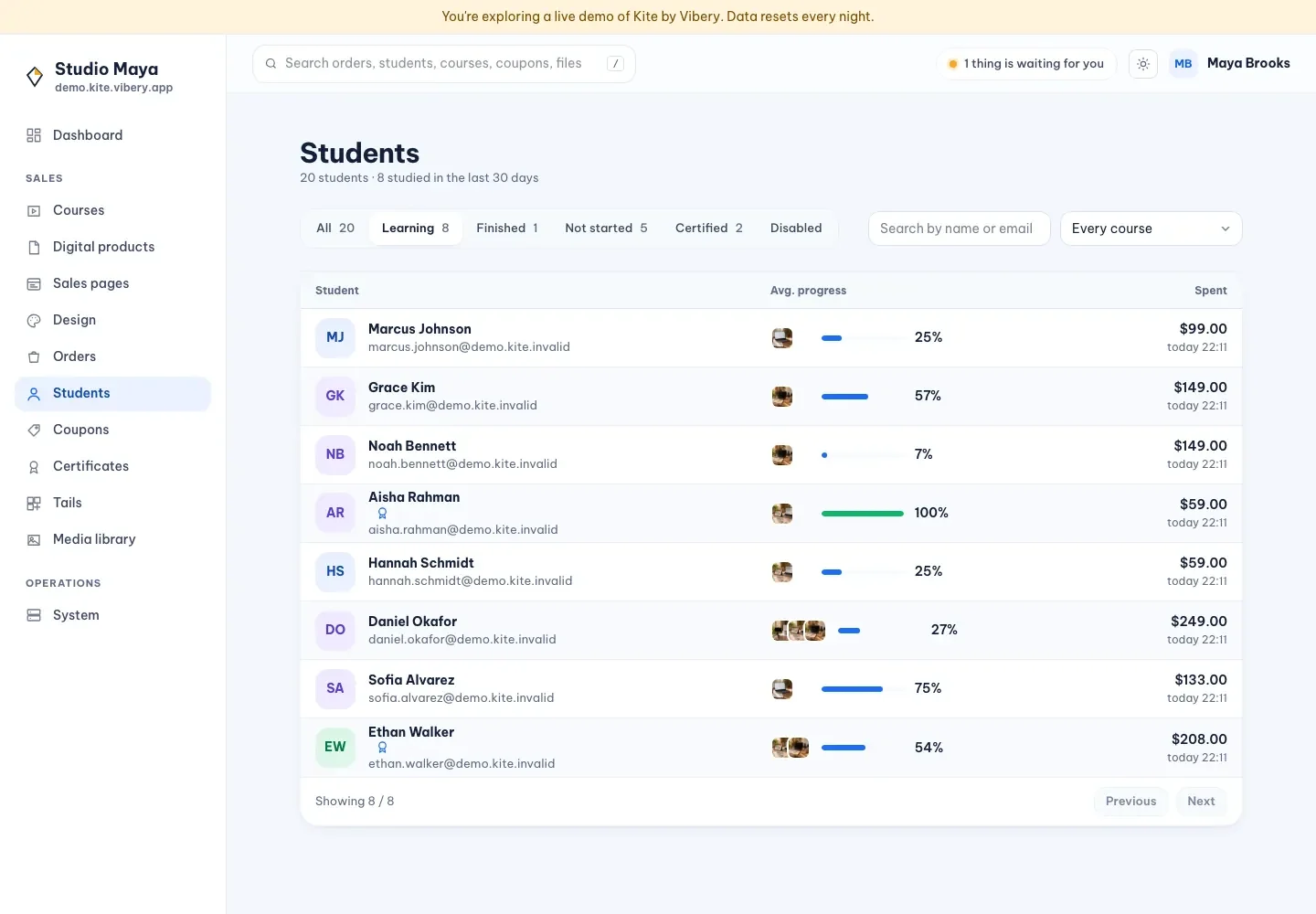Click the Next pagination button
Screen dimensions: 1316x914
coord(1201,802)
